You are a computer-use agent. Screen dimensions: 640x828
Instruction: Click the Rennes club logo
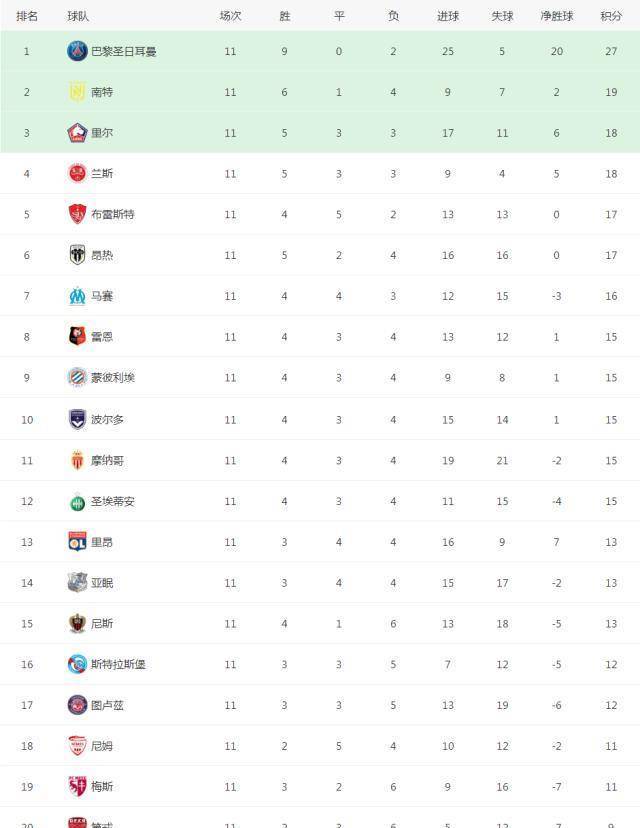point(77,337)
